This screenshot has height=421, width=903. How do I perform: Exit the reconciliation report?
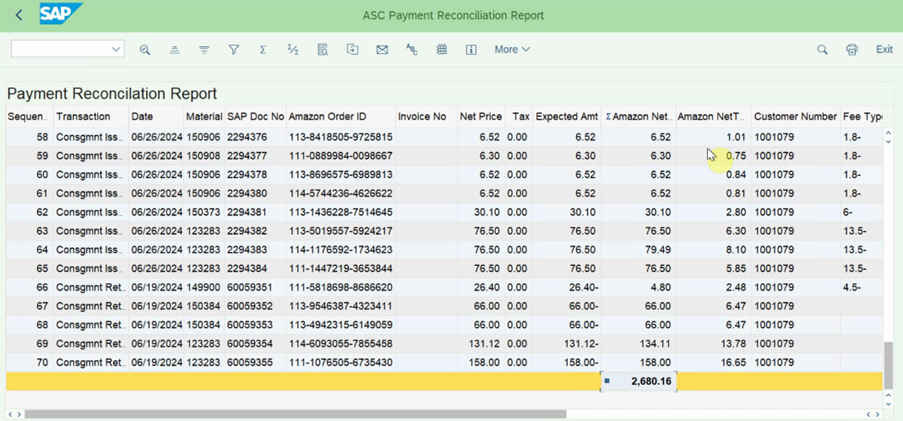tap(884, 50)
